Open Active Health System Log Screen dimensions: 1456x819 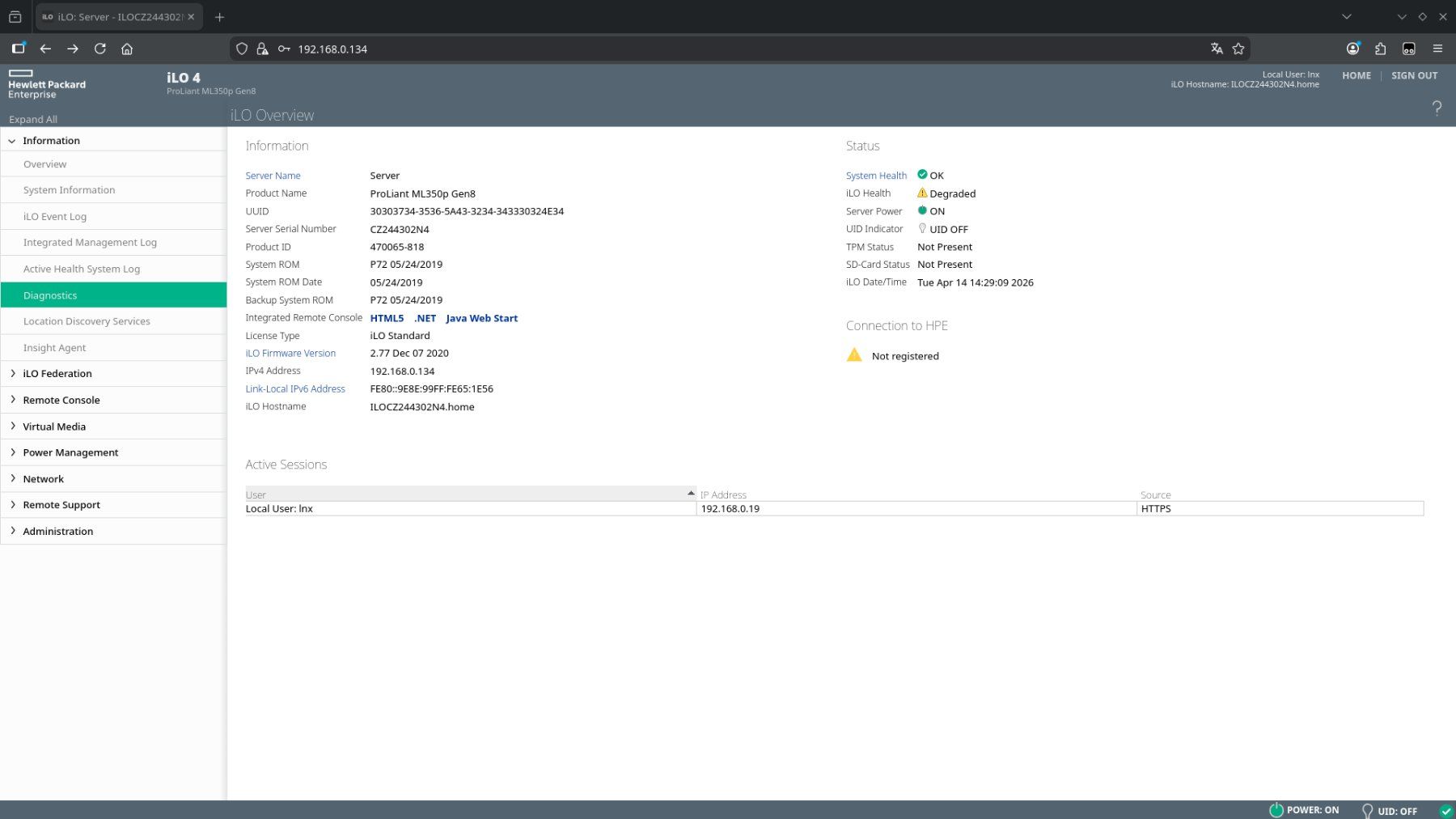[x=114, y=269]
